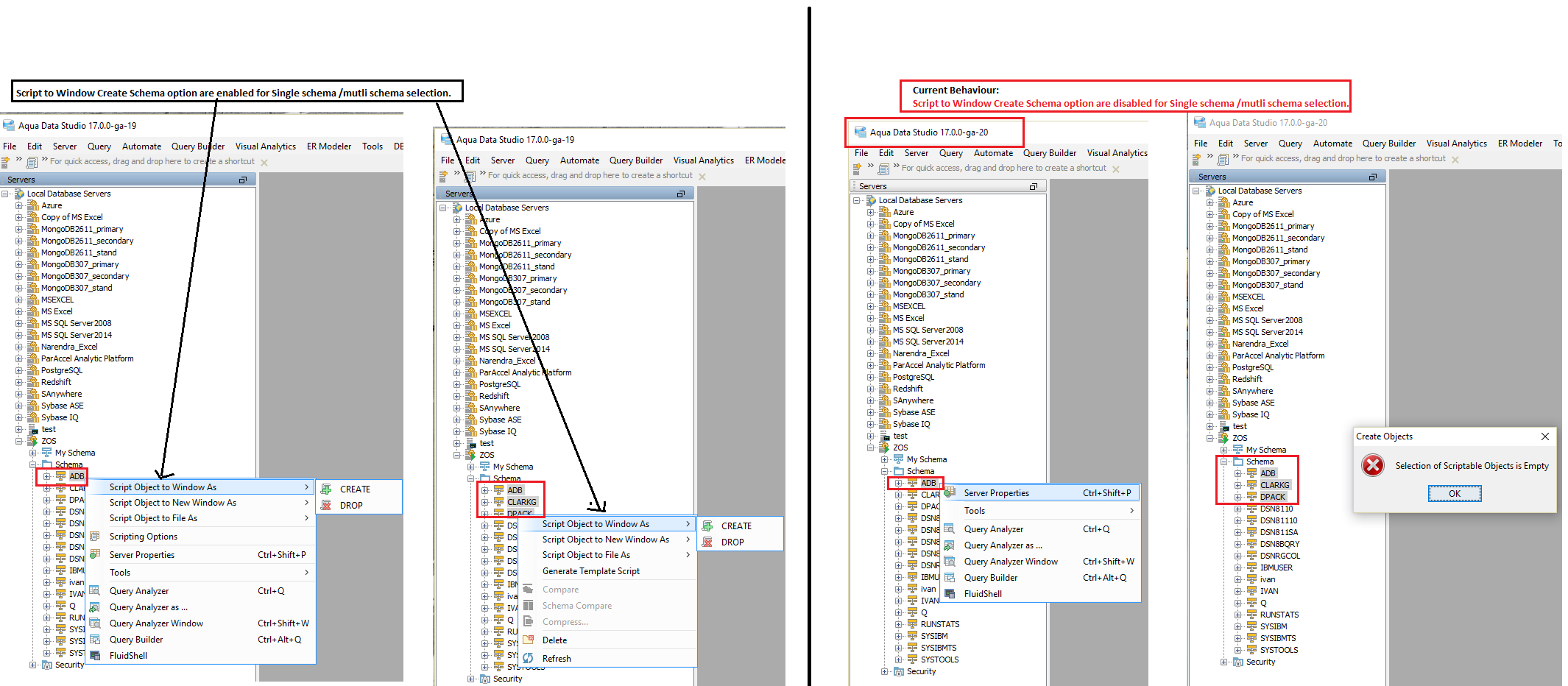
Task: Open Automate menu in second window
Action: (x=579, y=160)
